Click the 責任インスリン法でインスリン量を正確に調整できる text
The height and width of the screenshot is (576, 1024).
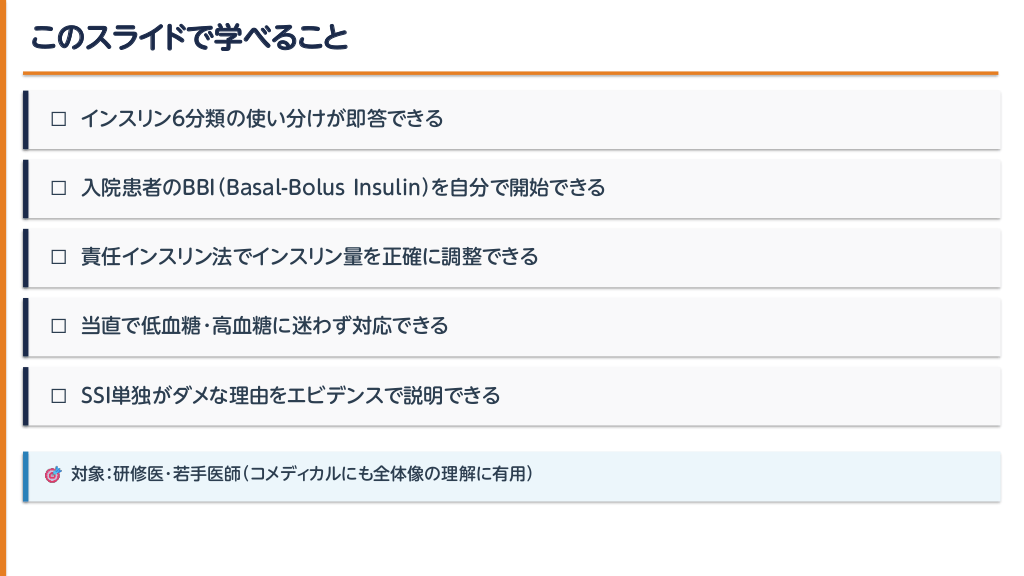(x=309, y=257)
